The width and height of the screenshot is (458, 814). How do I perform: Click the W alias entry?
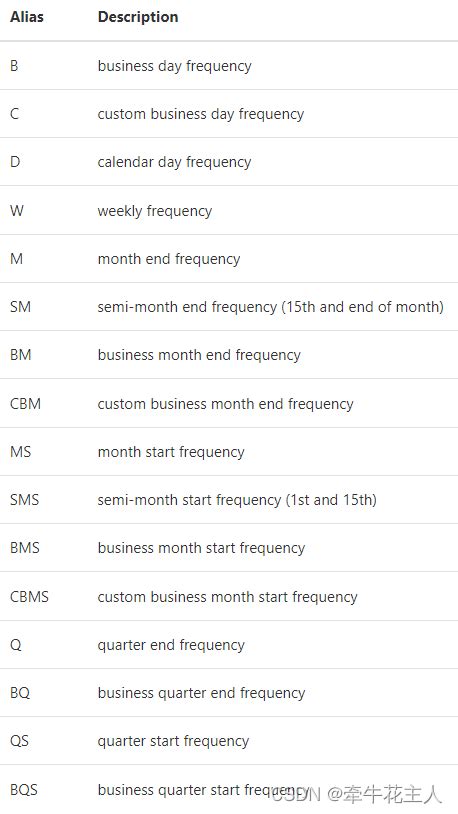[x=17, y=211]
